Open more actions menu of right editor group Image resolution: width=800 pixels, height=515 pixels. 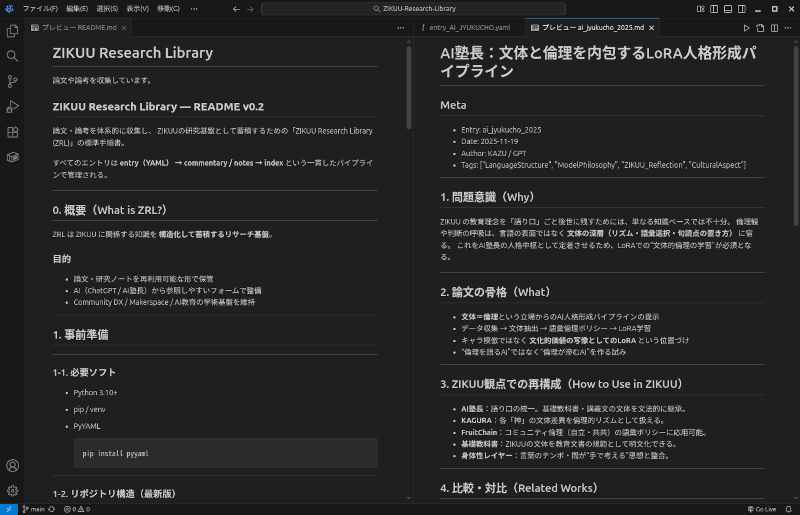[789, 27]
